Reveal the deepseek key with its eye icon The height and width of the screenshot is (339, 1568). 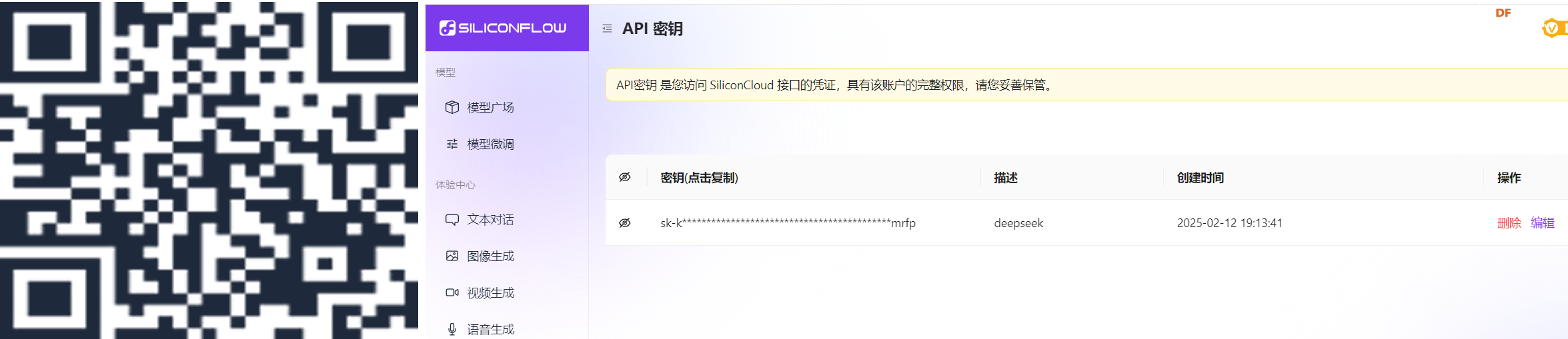tap(625, 222)
